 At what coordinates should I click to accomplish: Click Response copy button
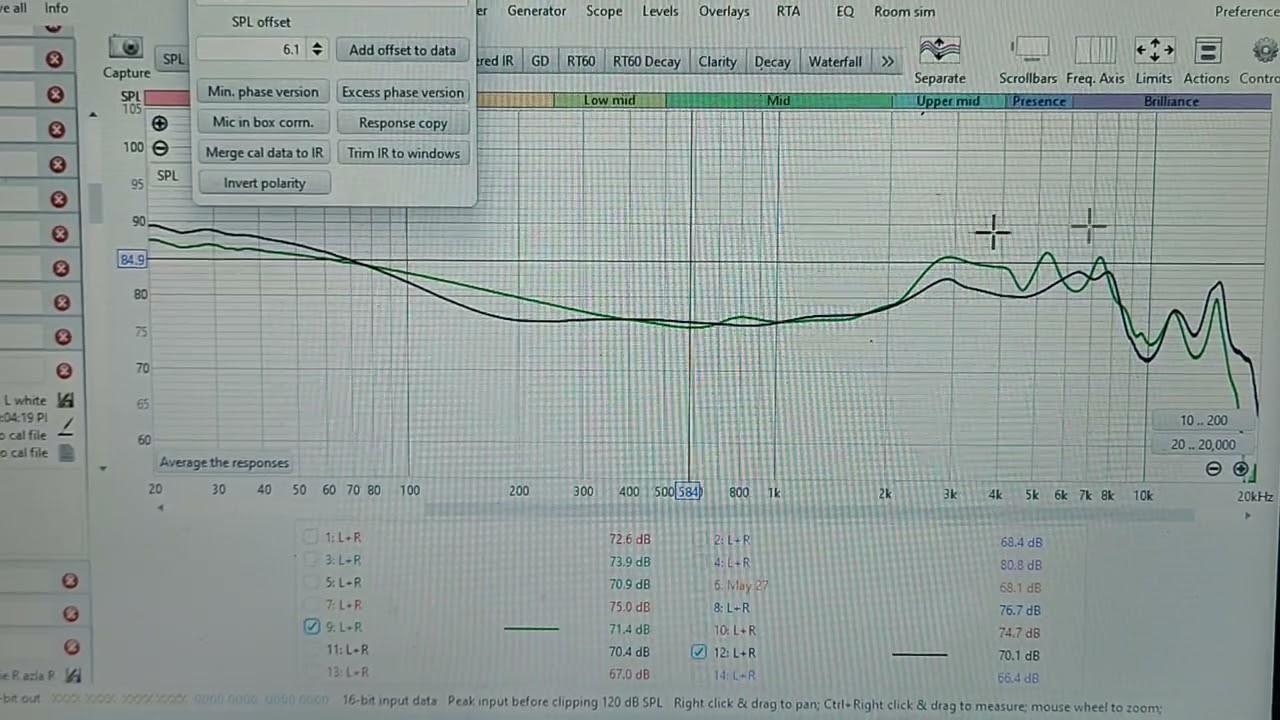click(403, 123)
